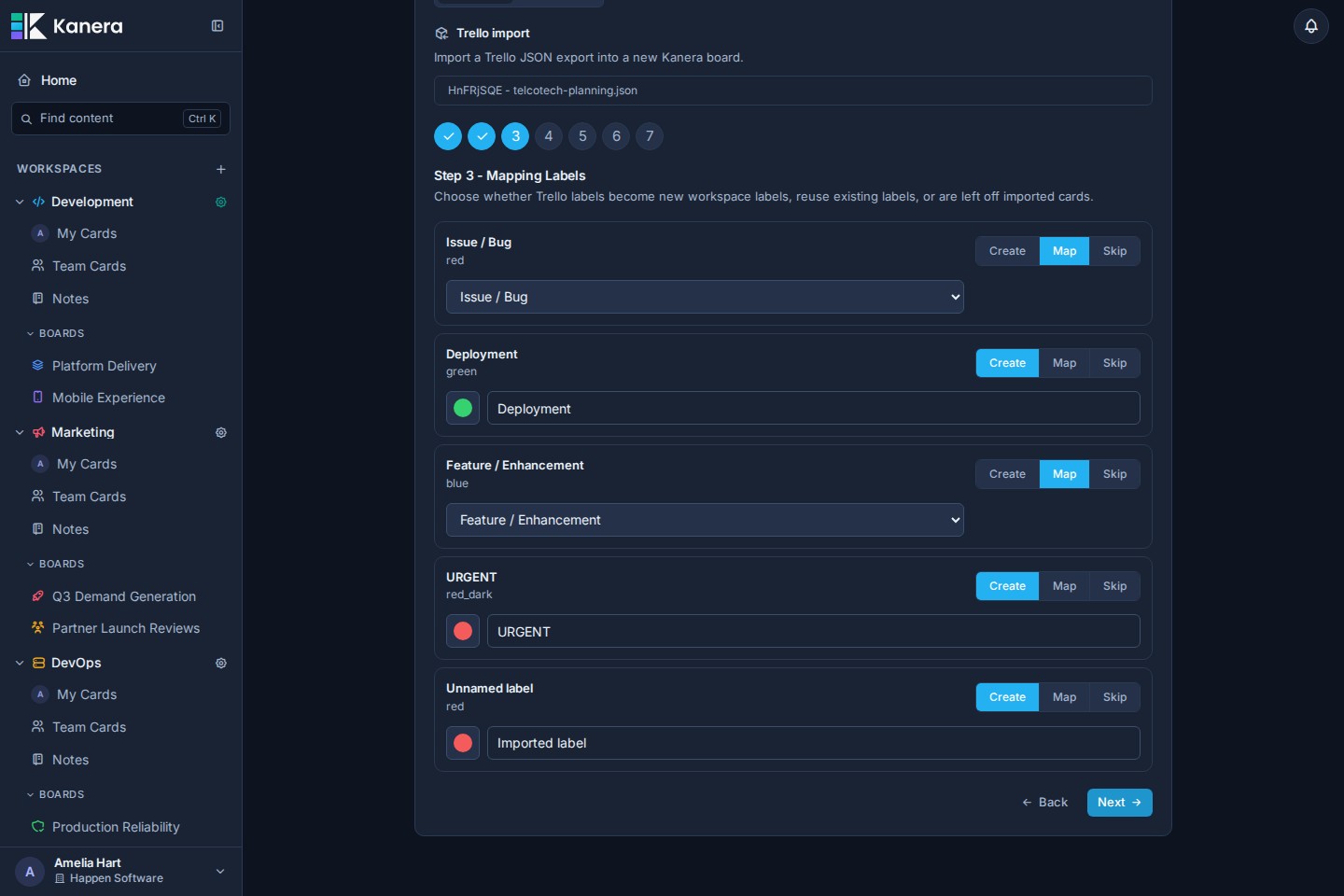This screenshot has height=896, width=1344.
Task: Click My Cards avatar under DevOps
Action: pos(40,694)
